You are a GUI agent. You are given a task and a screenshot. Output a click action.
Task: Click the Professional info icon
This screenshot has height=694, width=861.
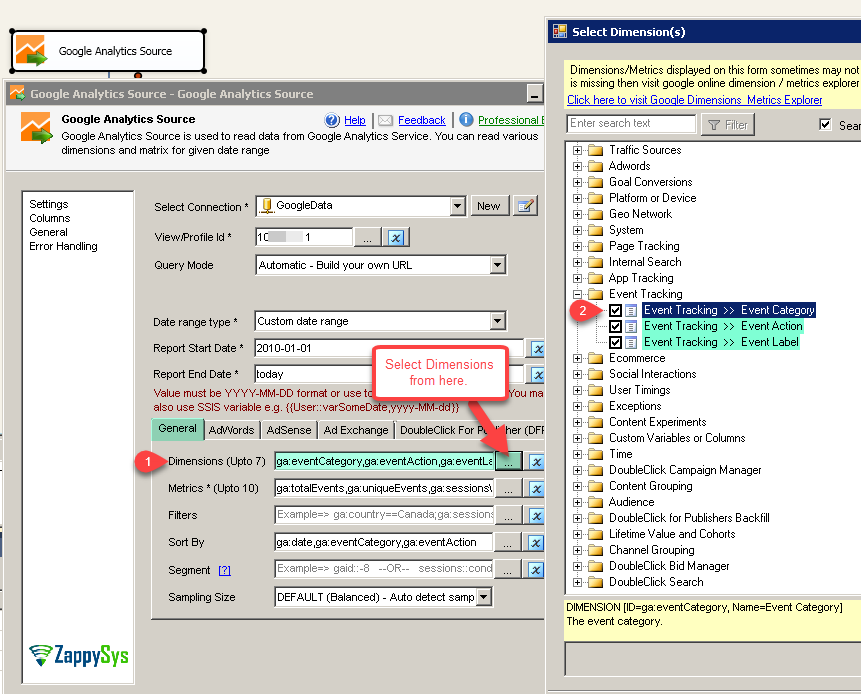[466, 119]
